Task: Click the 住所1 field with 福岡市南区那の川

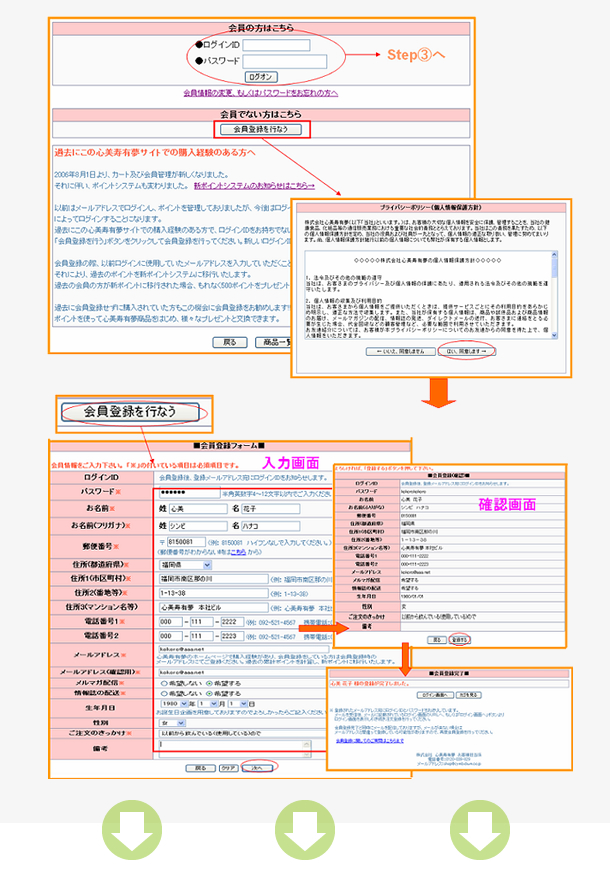Action: point(213,579)
